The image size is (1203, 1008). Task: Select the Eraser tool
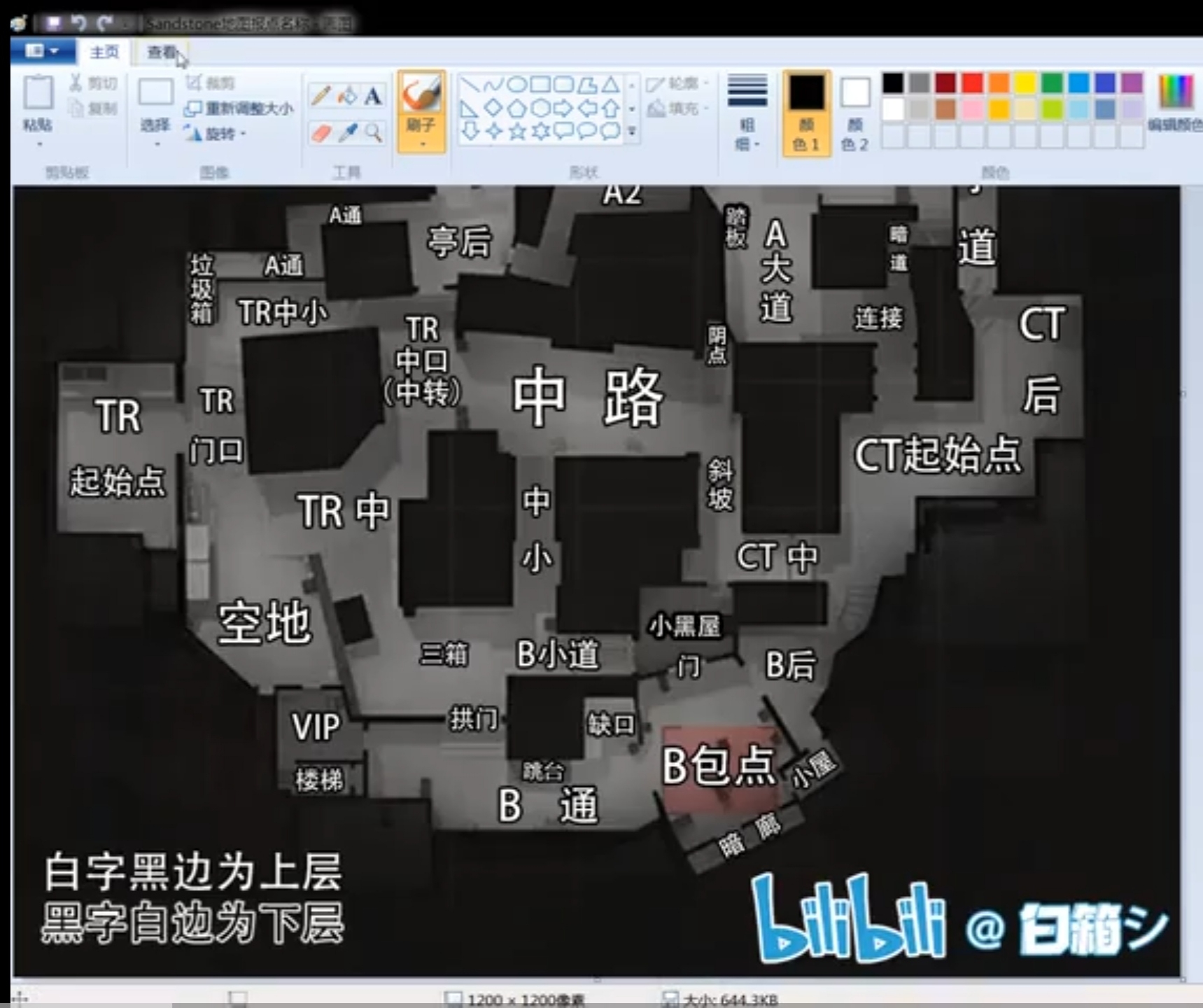point(321,132)
